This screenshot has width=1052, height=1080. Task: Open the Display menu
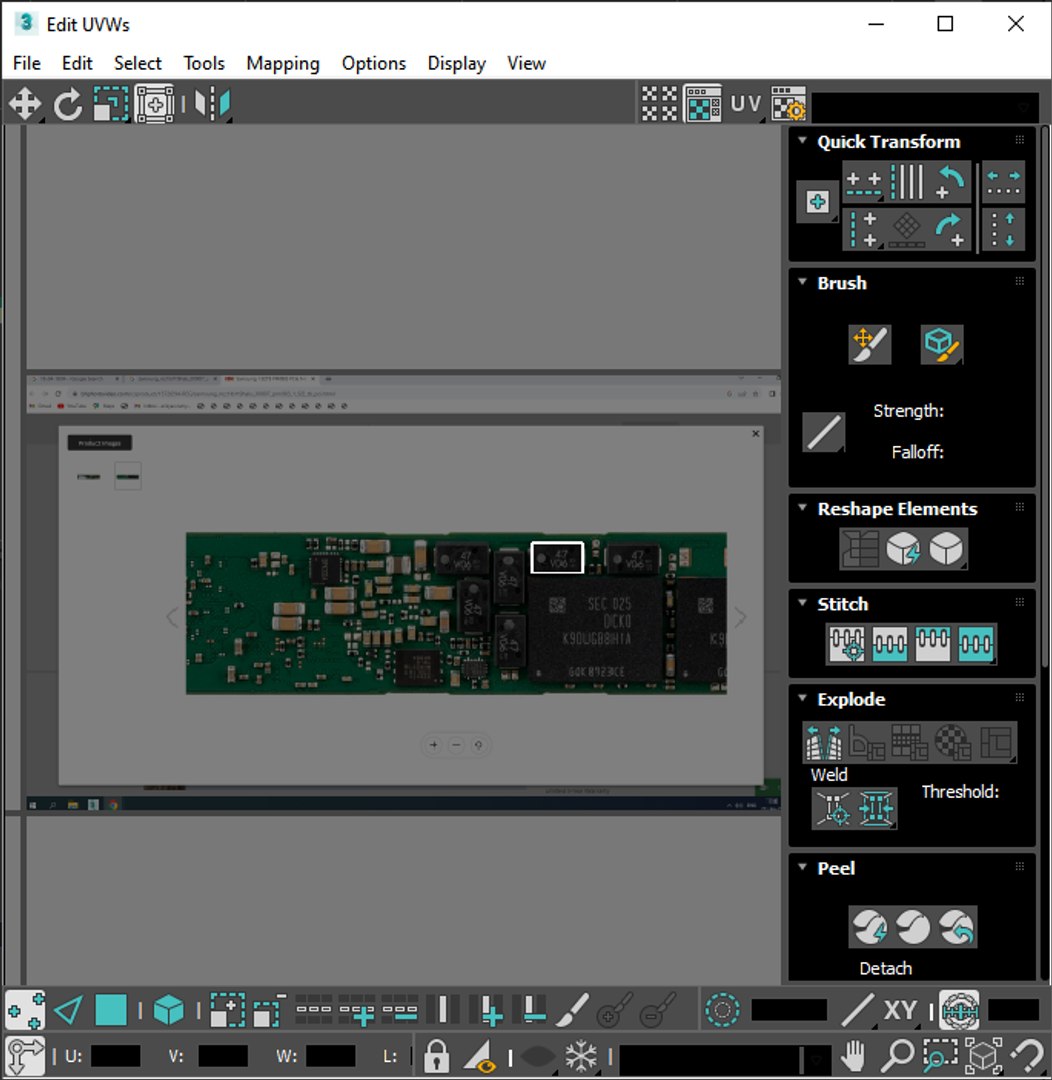[457, 63]
